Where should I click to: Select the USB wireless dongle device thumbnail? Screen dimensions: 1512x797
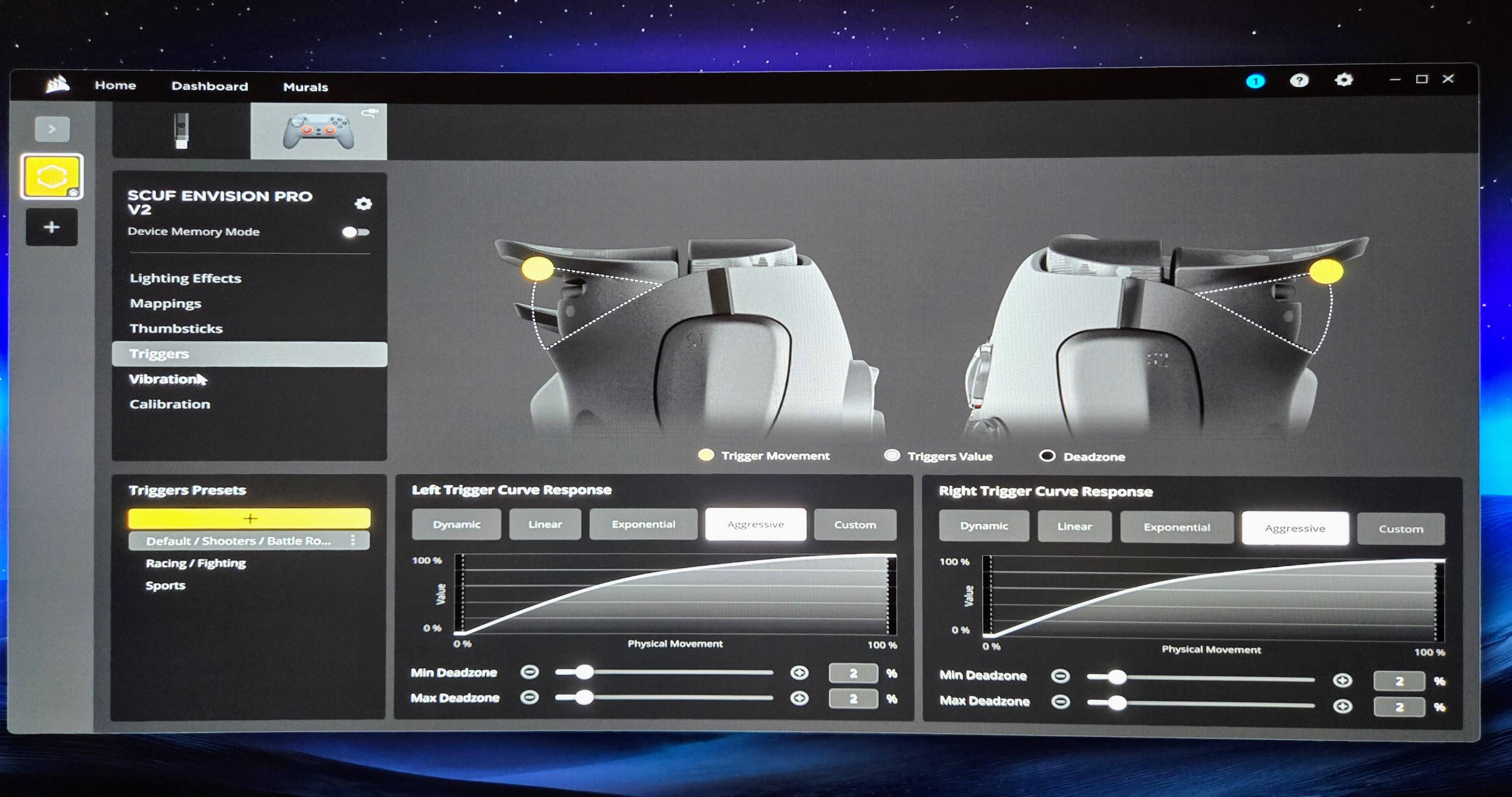click(182, 131)
